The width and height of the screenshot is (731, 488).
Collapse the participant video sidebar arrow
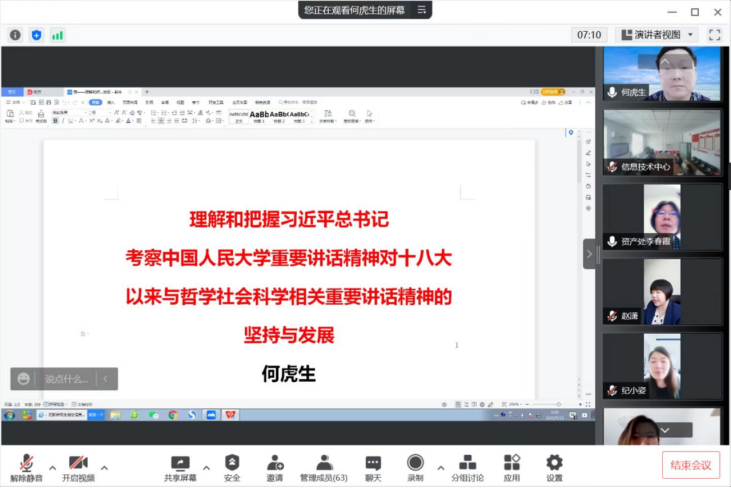coord(589,254)
